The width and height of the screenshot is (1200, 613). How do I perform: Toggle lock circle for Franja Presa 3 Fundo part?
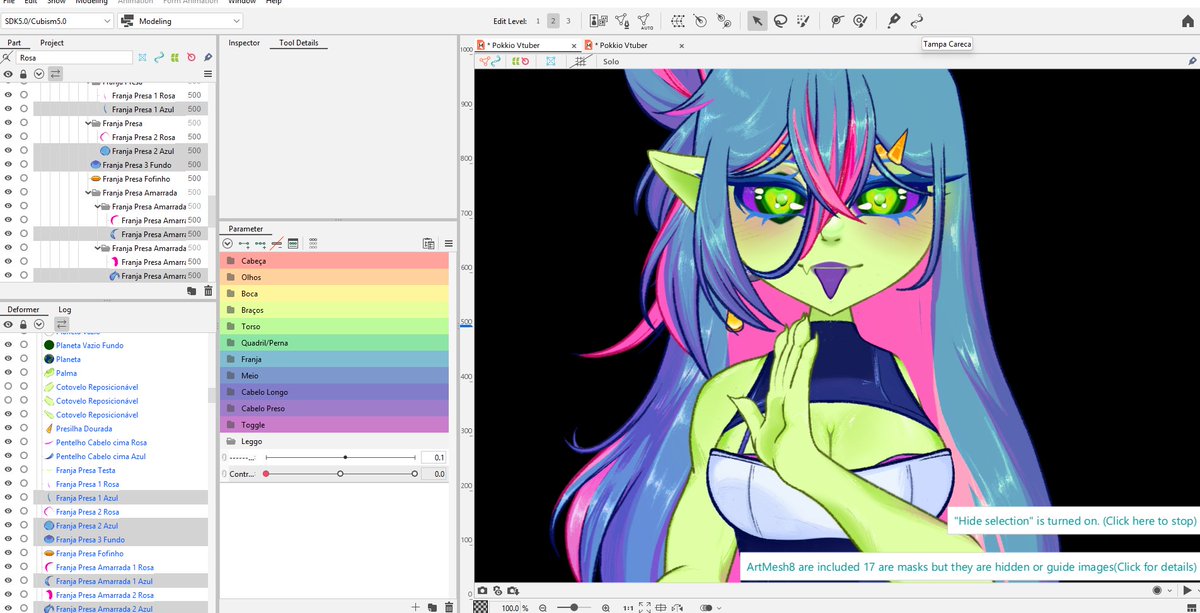[24, 164]
